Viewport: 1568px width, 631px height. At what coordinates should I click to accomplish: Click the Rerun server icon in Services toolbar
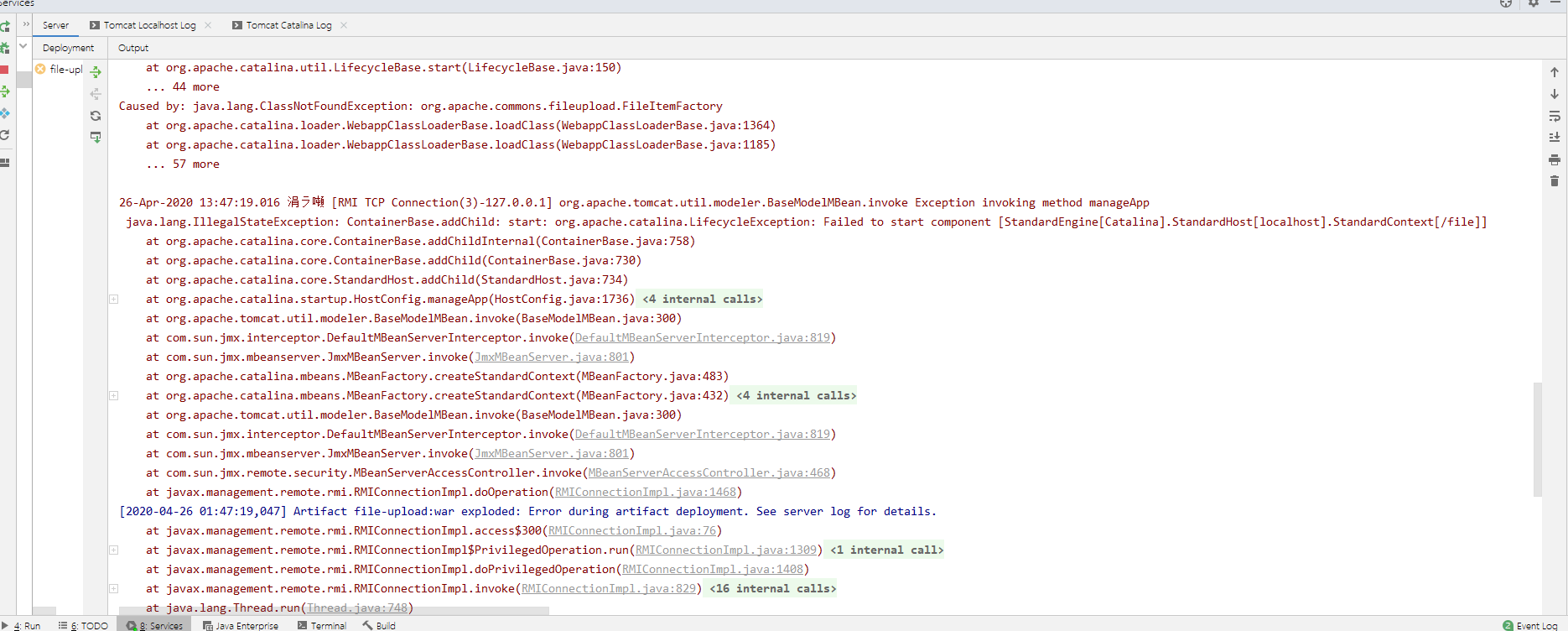tap(4, 26)
